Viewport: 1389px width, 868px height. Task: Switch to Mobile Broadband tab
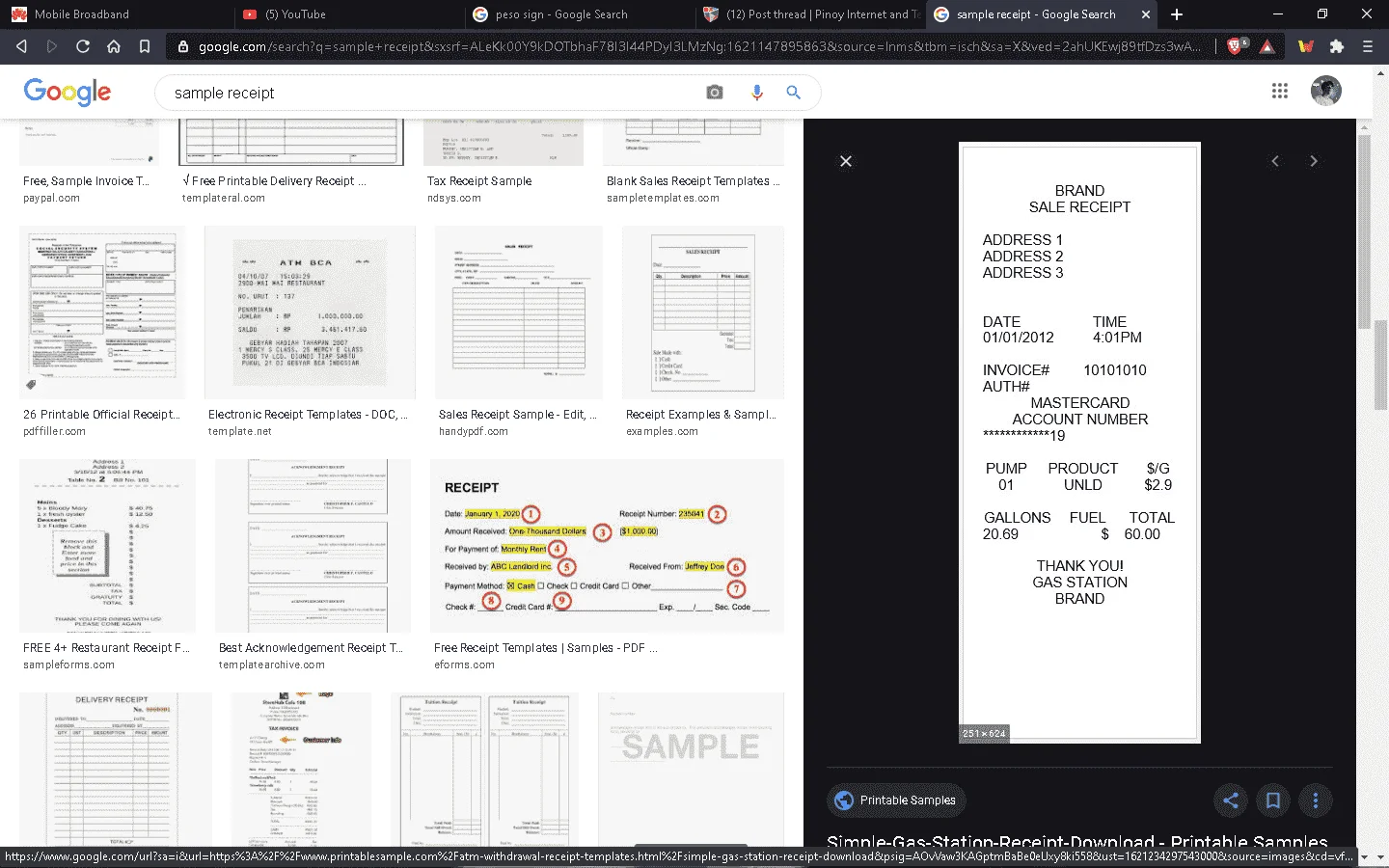tap(116, 14)
